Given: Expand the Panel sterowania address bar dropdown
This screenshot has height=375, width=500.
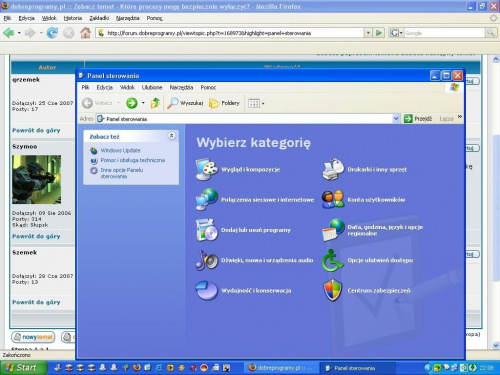Looking at the screenshot, I should [x=396, y=119].
